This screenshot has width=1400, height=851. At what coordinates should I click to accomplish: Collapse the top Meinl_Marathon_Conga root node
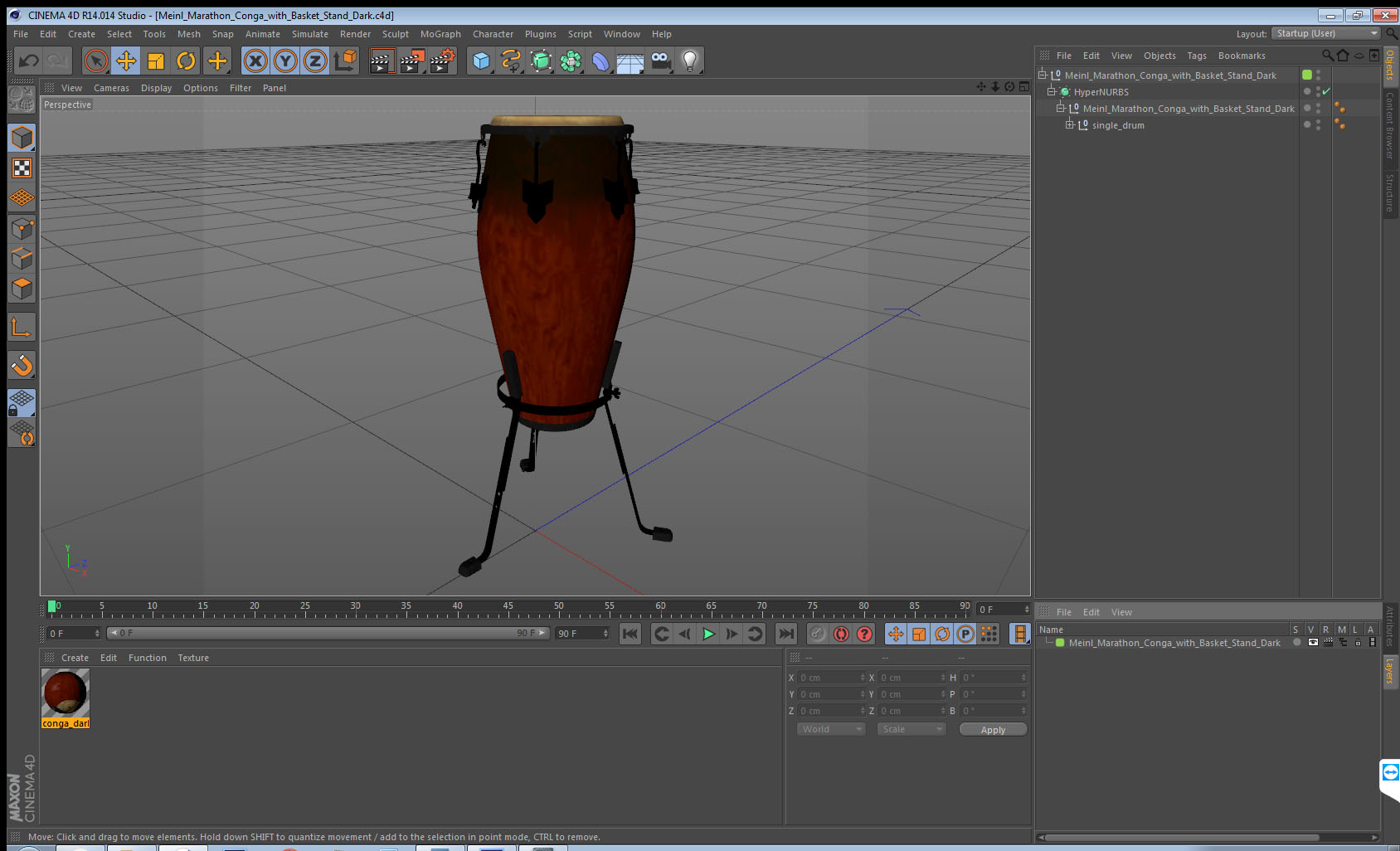(x=1043, y=75)
